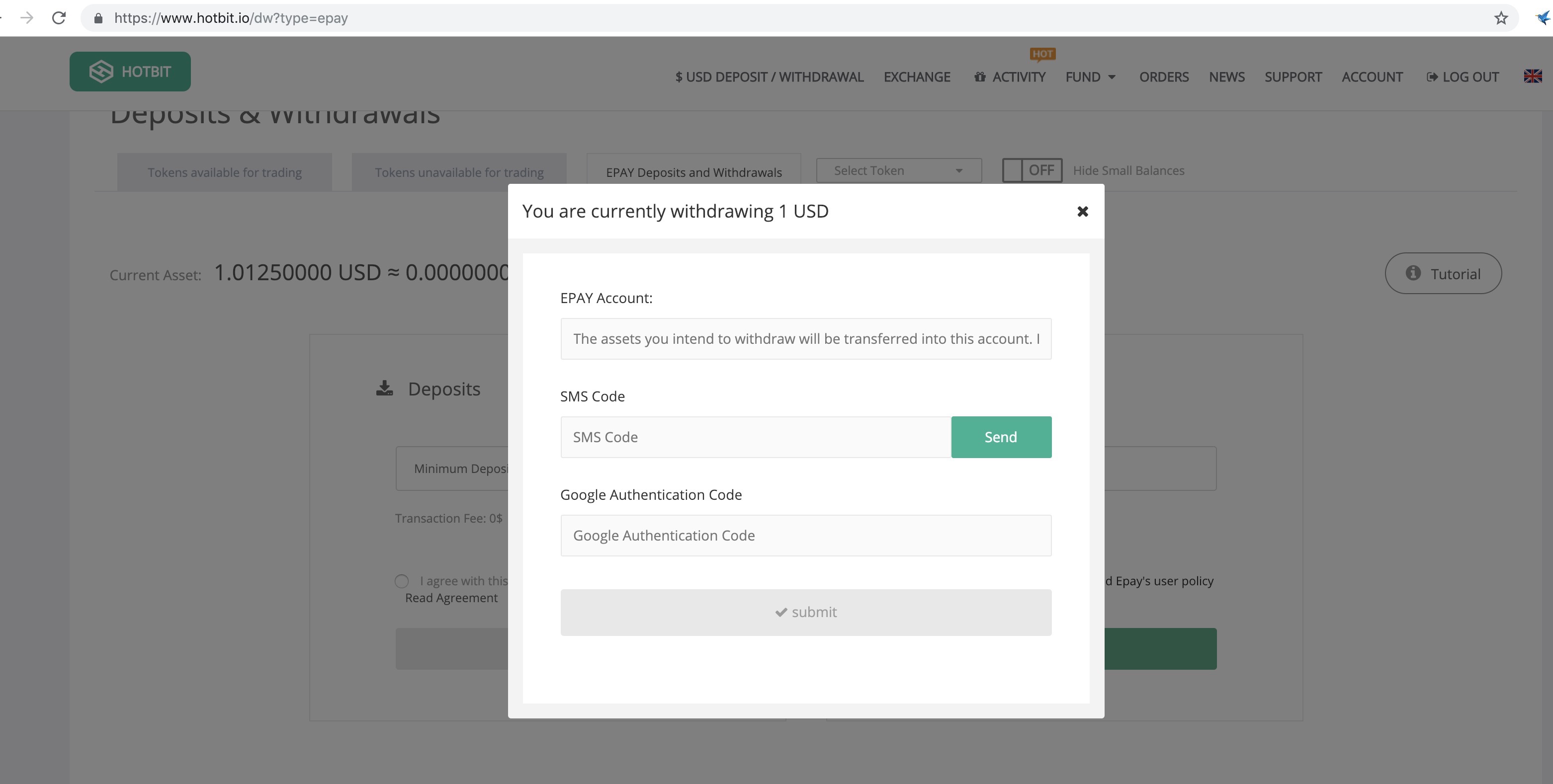Click the dialog title withdrawing 1 USD
The height and width of the screenshot is (784, 1553).
675,211
